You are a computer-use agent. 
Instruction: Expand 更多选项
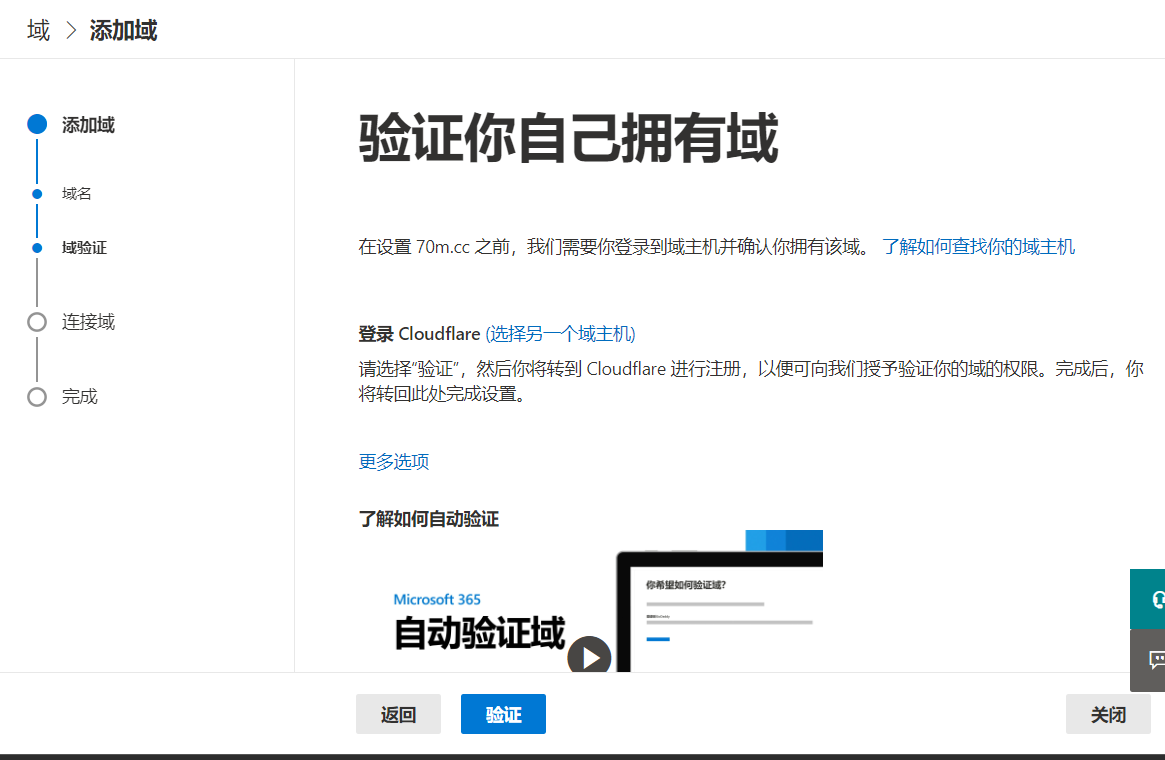(x=394, y=462)
